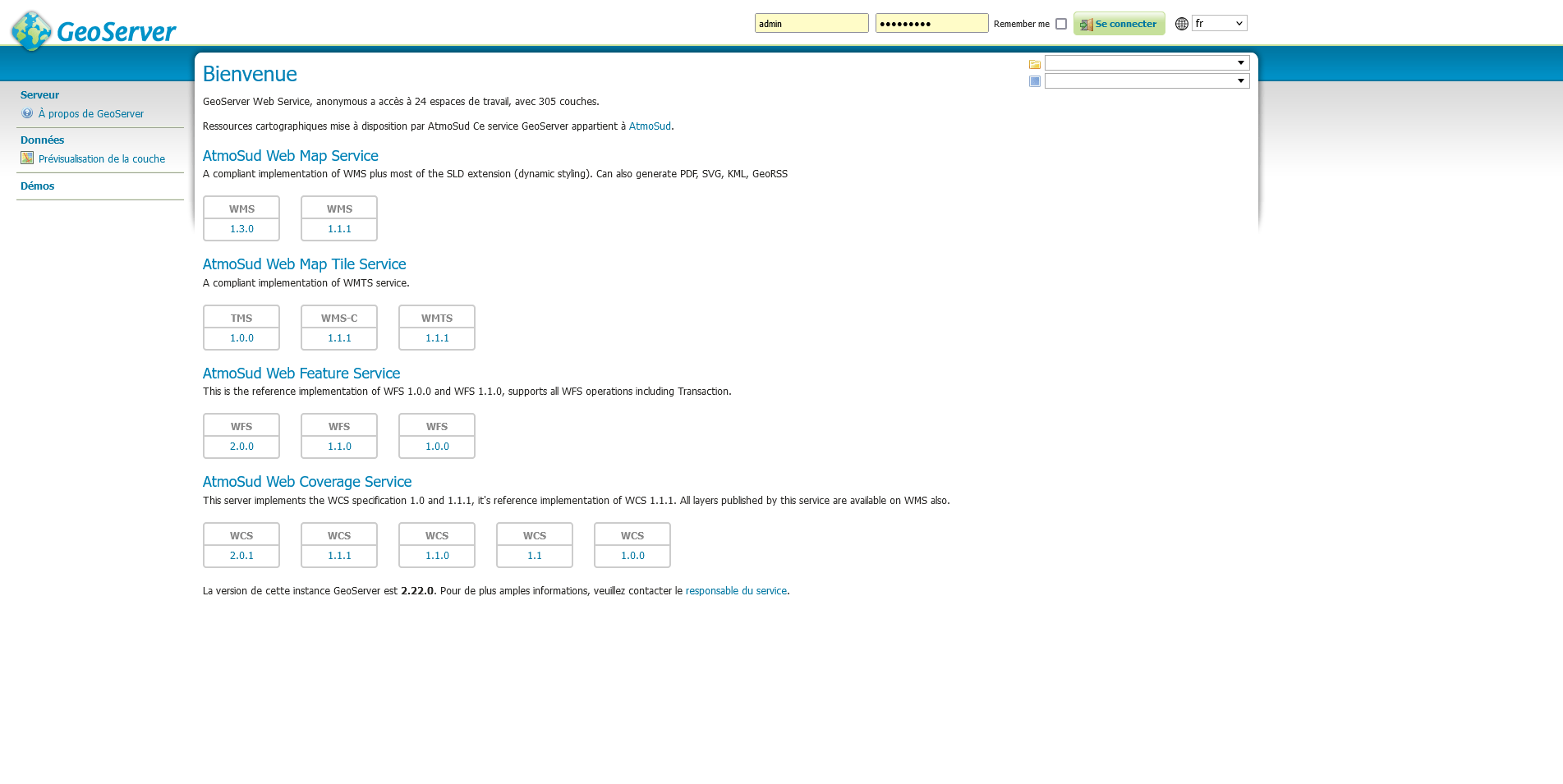Click the layer preview icon in sidebar
The image size is (1563, 784).
pos(27,158)
